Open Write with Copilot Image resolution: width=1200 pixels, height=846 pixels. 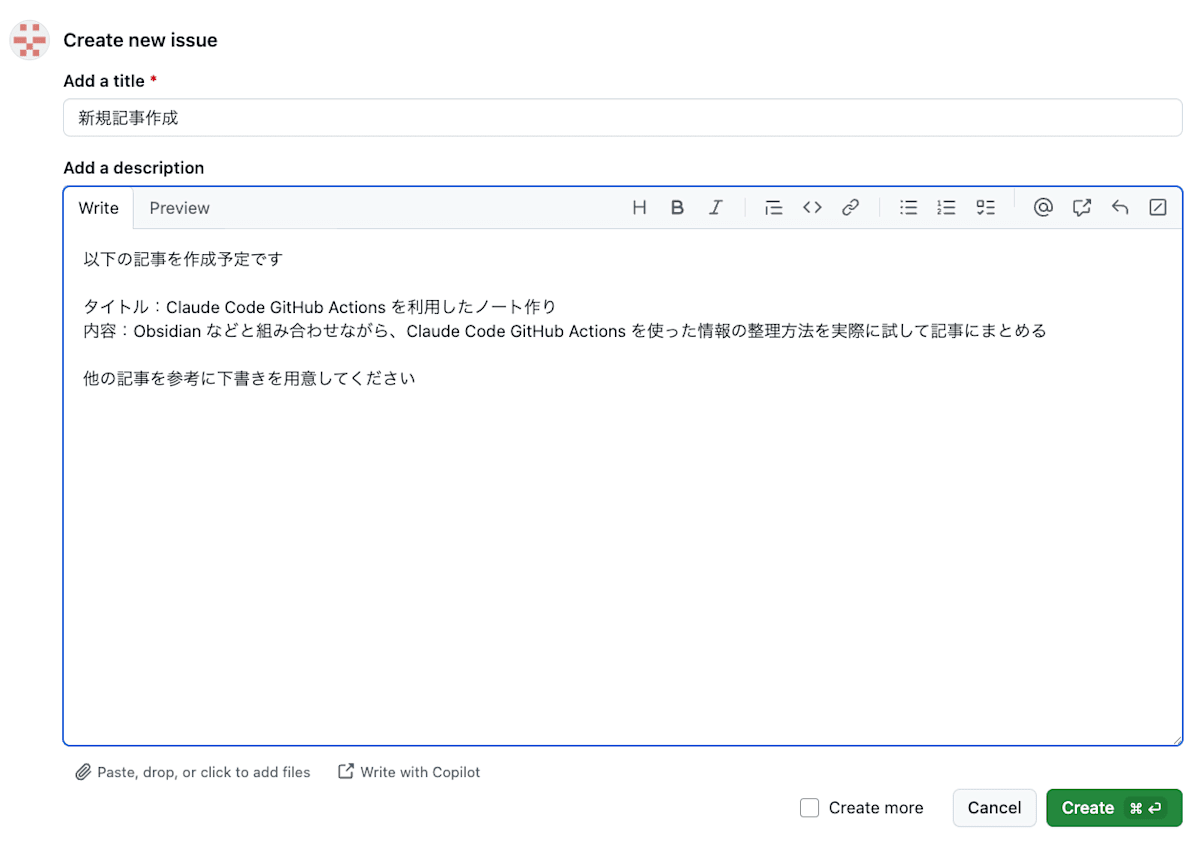pos(409,772)
